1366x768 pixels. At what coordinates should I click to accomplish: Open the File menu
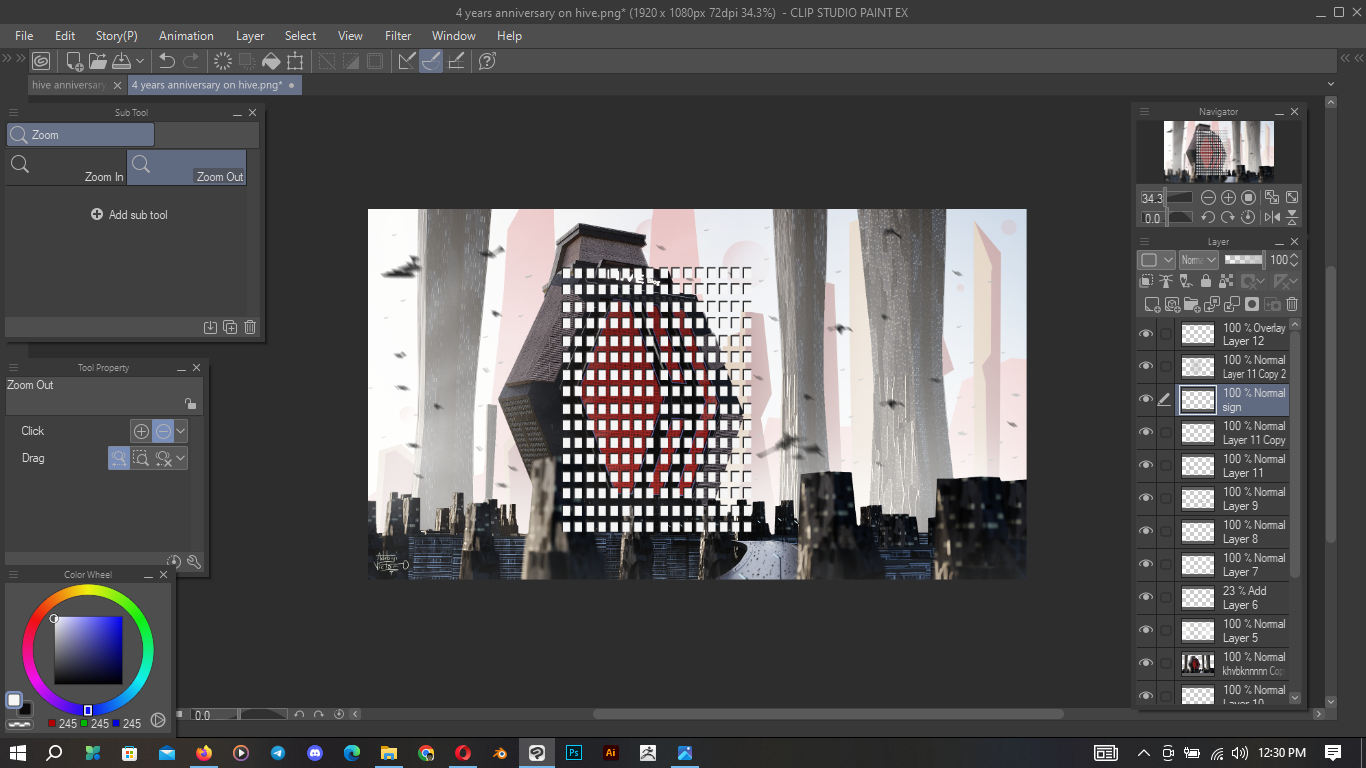24,36
